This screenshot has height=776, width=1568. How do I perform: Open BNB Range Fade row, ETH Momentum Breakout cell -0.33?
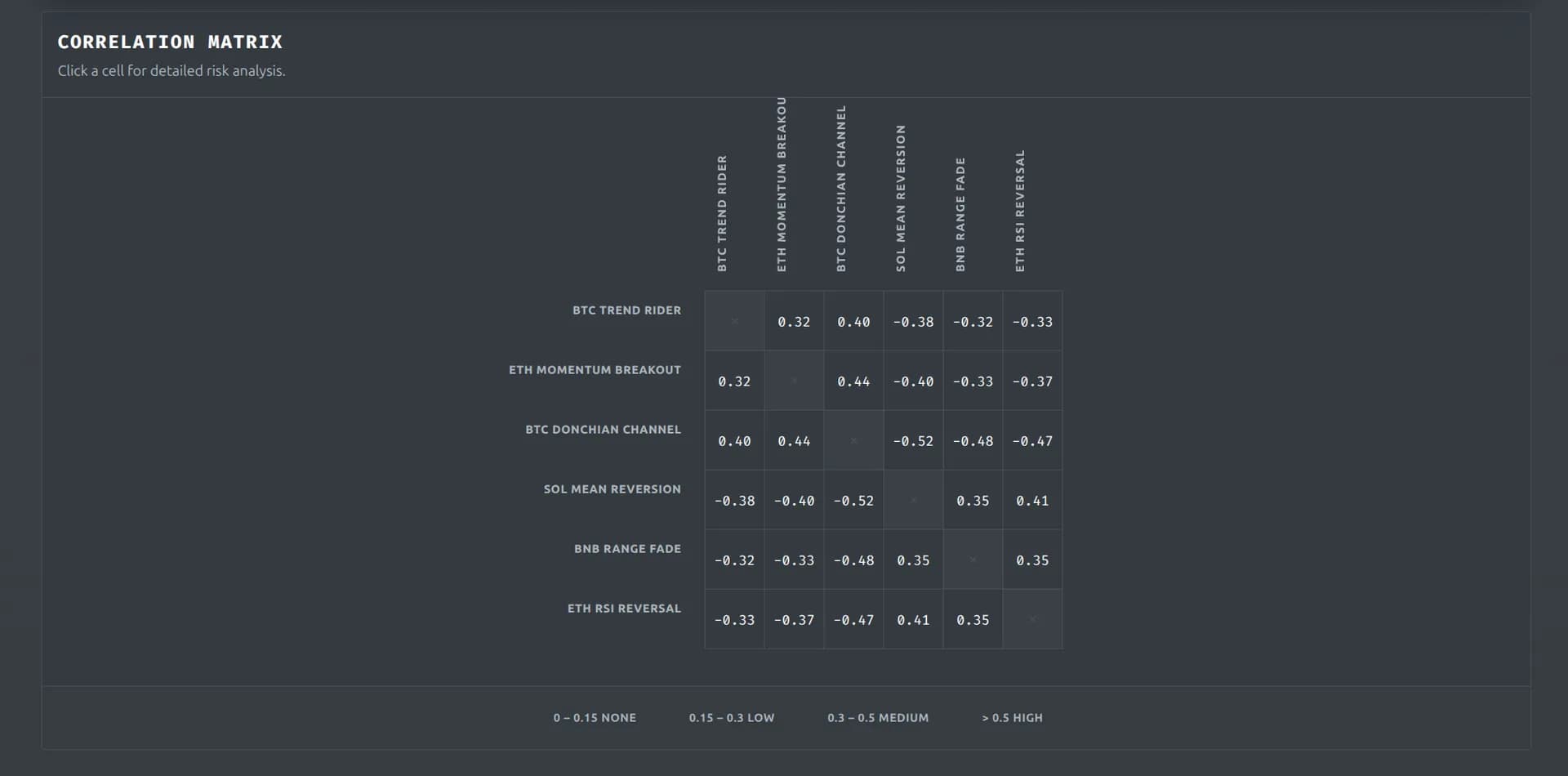click(794, 560)
